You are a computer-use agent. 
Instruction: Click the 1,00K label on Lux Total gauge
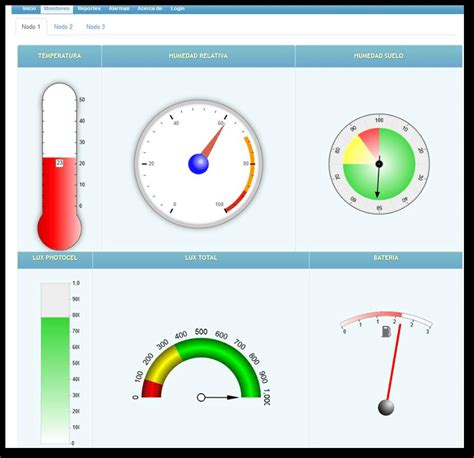click(267, 397)
